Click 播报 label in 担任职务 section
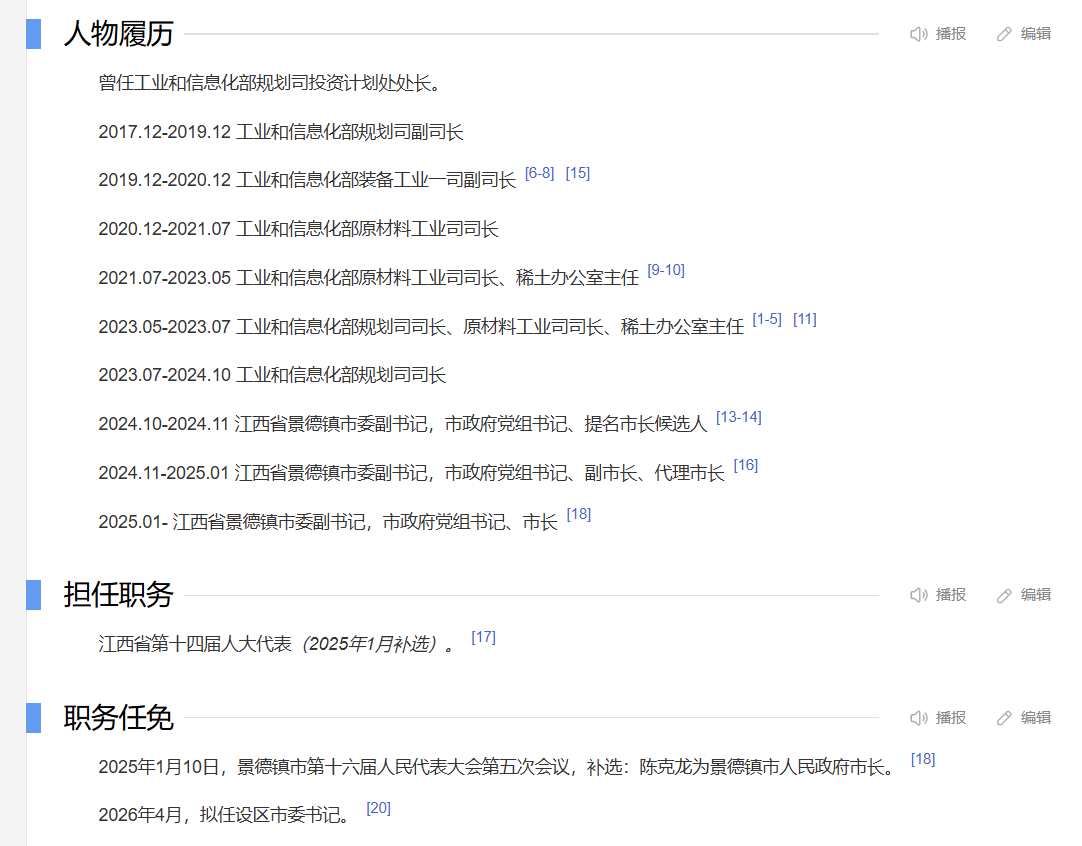 coord(951,595)
